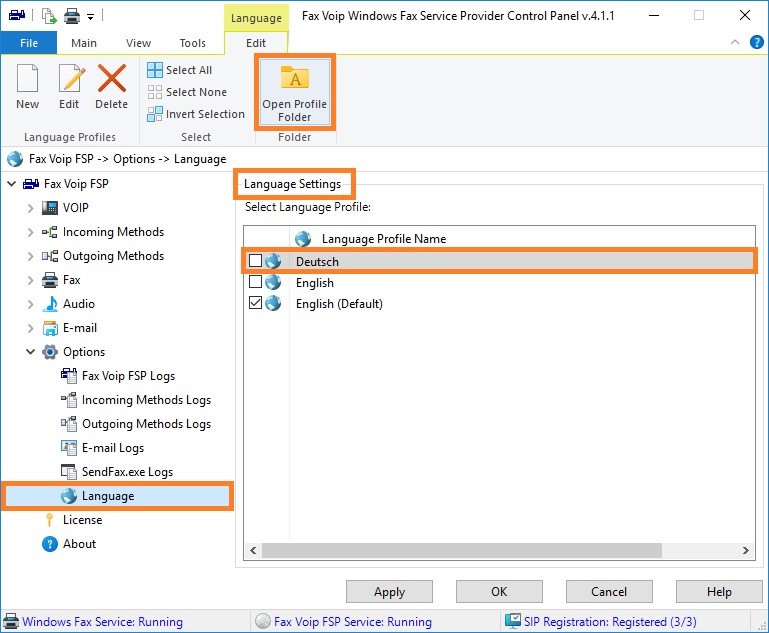This screenshot has height=633, width=769.
Task: Click the horizontal scrollbar left arrow
Action: (253, 551)
